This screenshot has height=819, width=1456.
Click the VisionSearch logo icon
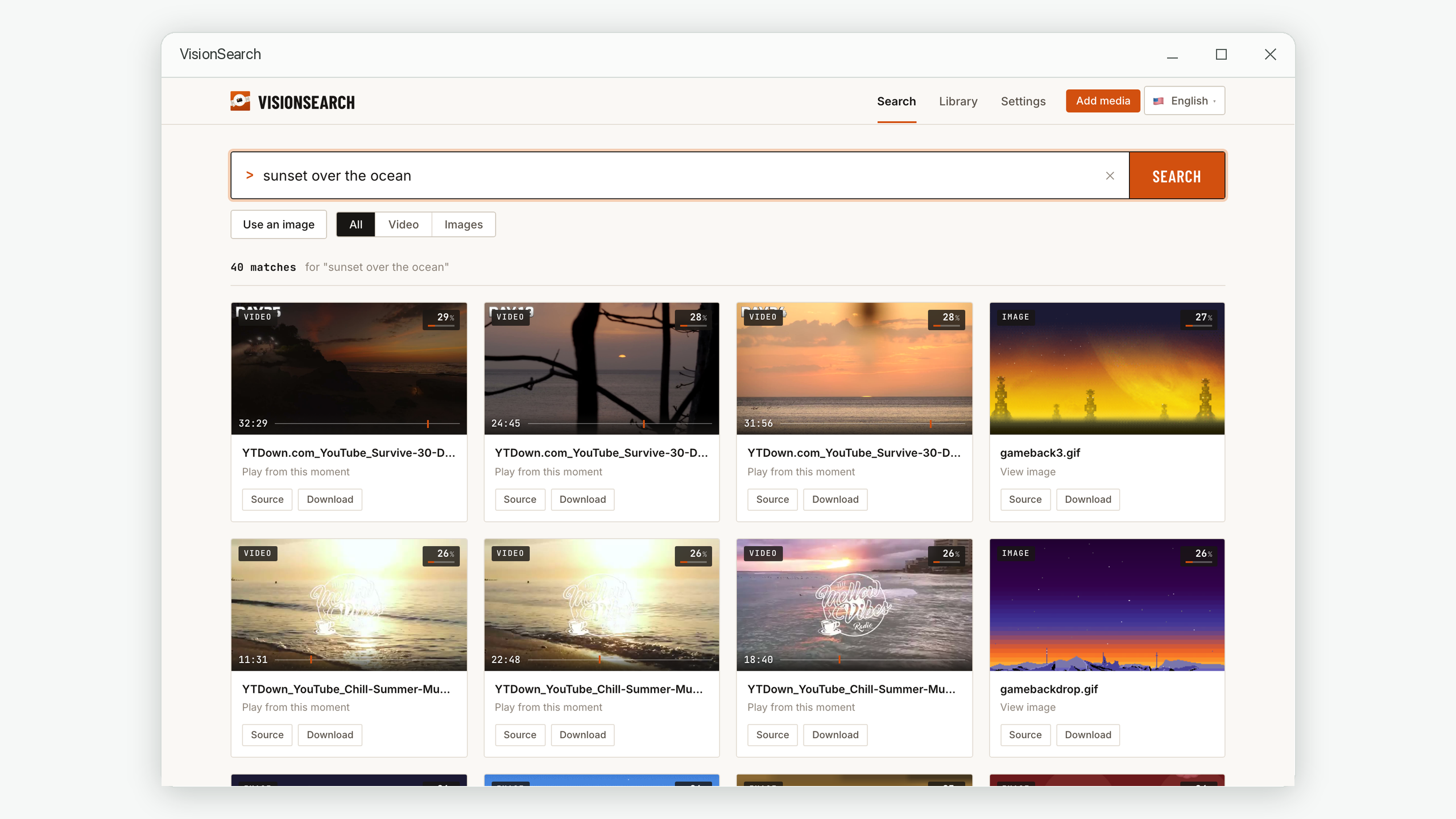click(240, 101)
